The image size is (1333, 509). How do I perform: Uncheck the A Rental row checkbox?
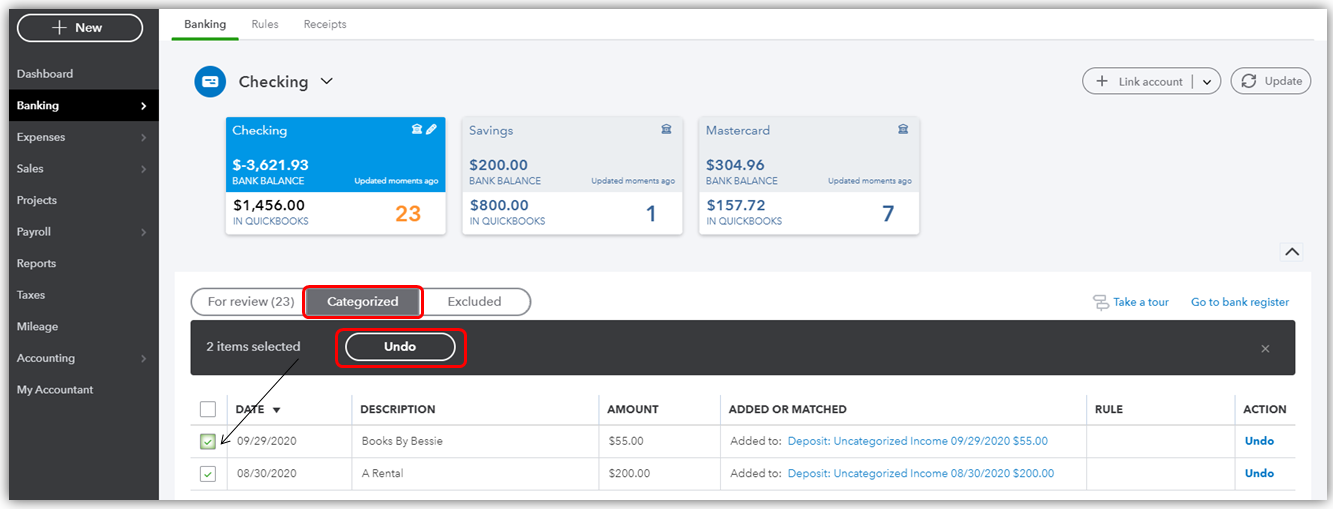click(208, 474)
